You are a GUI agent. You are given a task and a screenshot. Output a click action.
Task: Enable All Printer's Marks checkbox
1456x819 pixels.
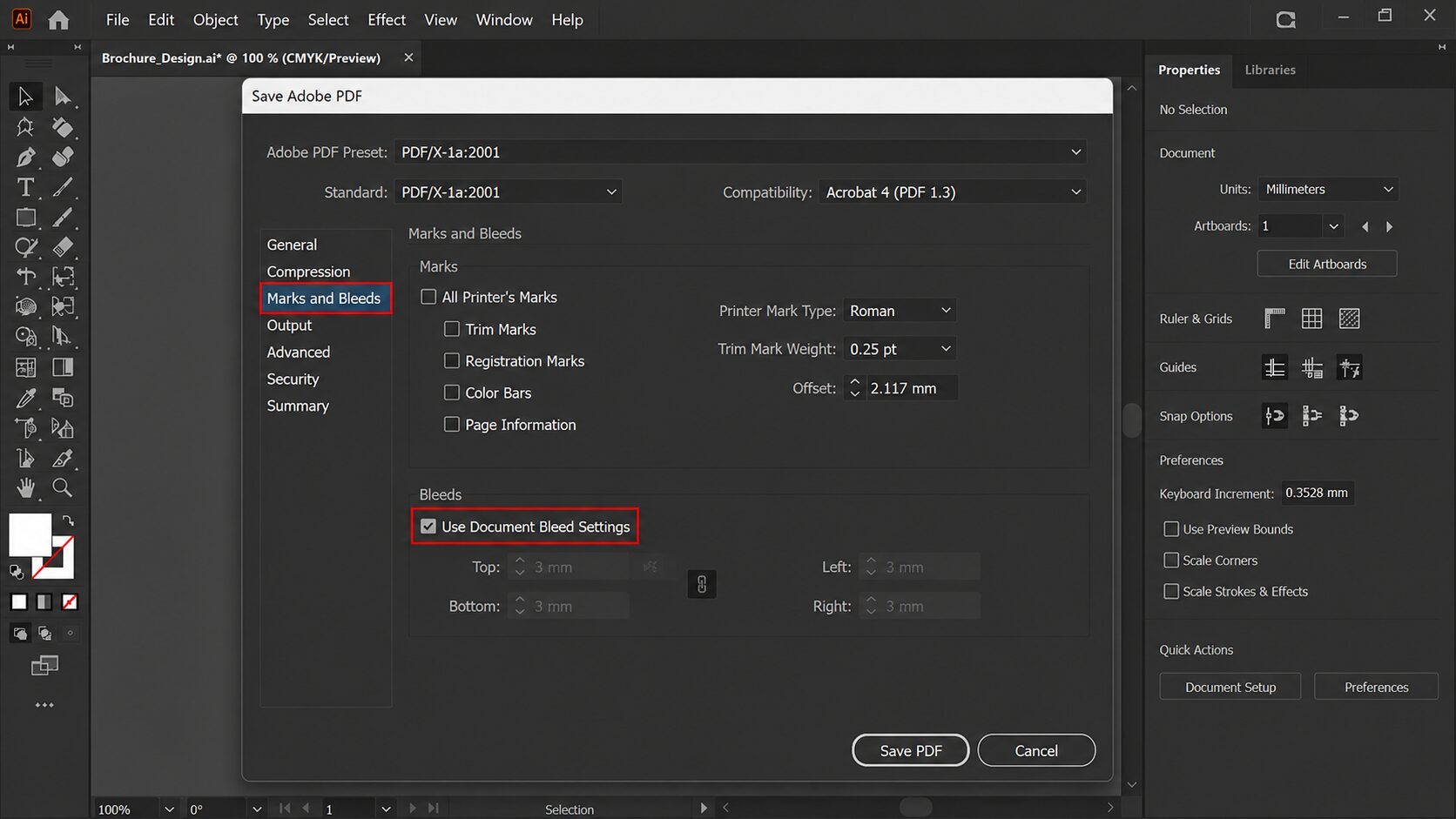click(x=428, y=297)
